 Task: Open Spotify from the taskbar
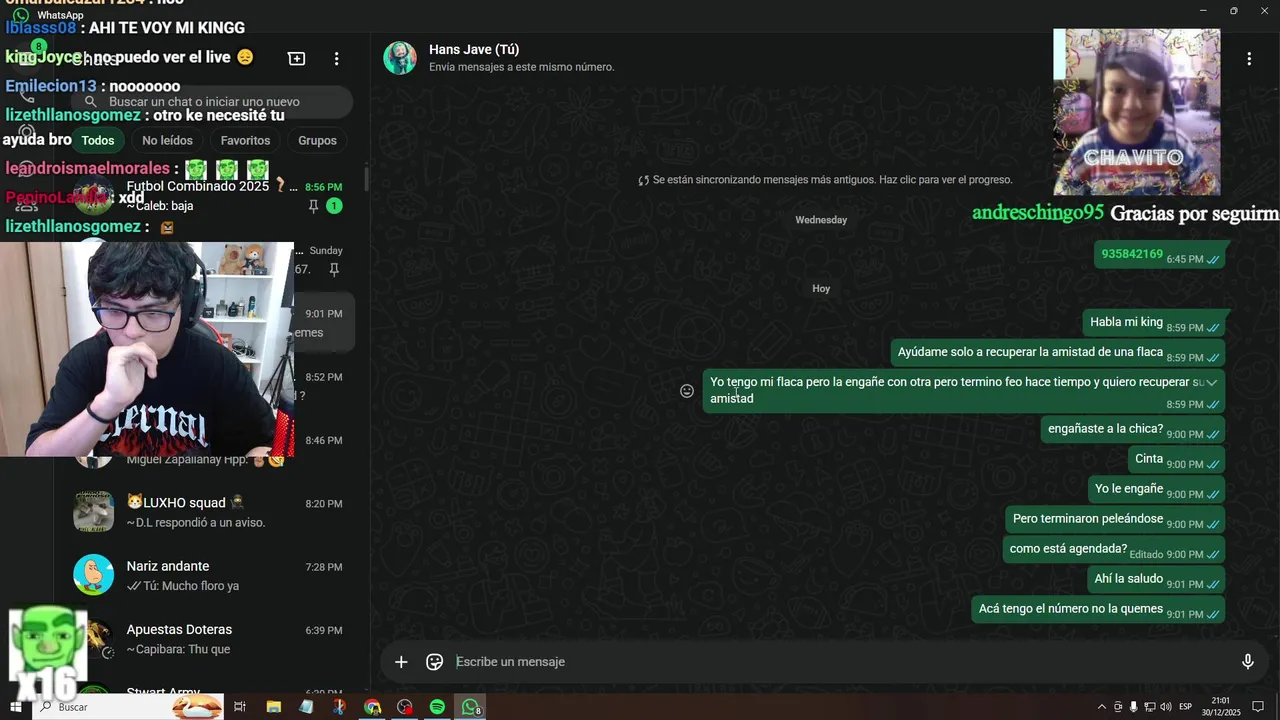(x=437, y=707)
